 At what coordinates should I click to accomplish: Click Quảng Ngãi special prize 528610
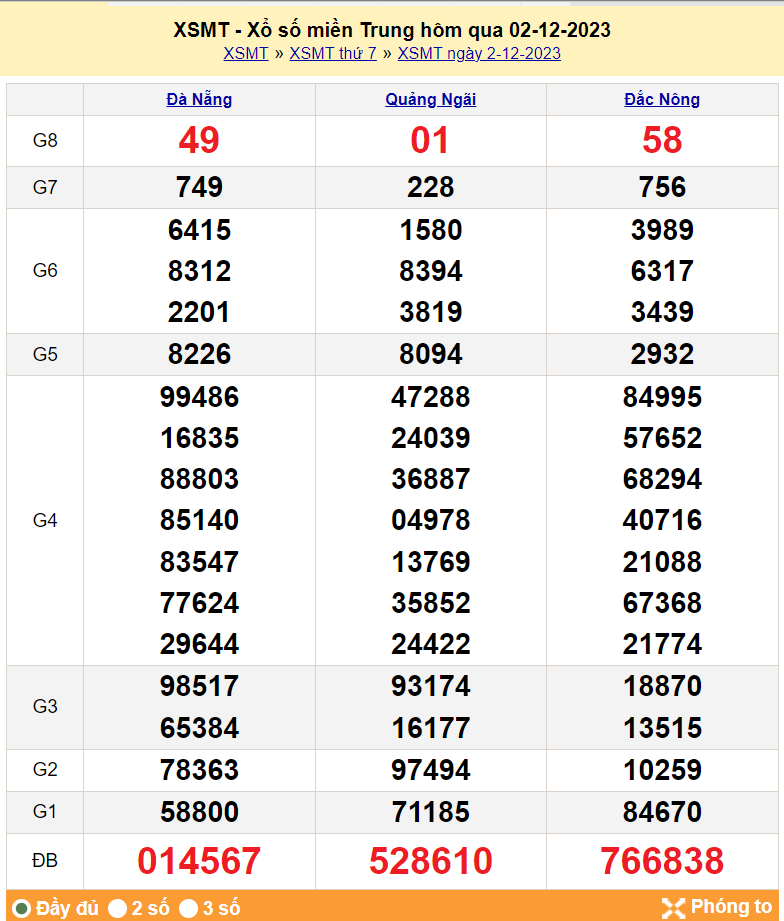430,861
